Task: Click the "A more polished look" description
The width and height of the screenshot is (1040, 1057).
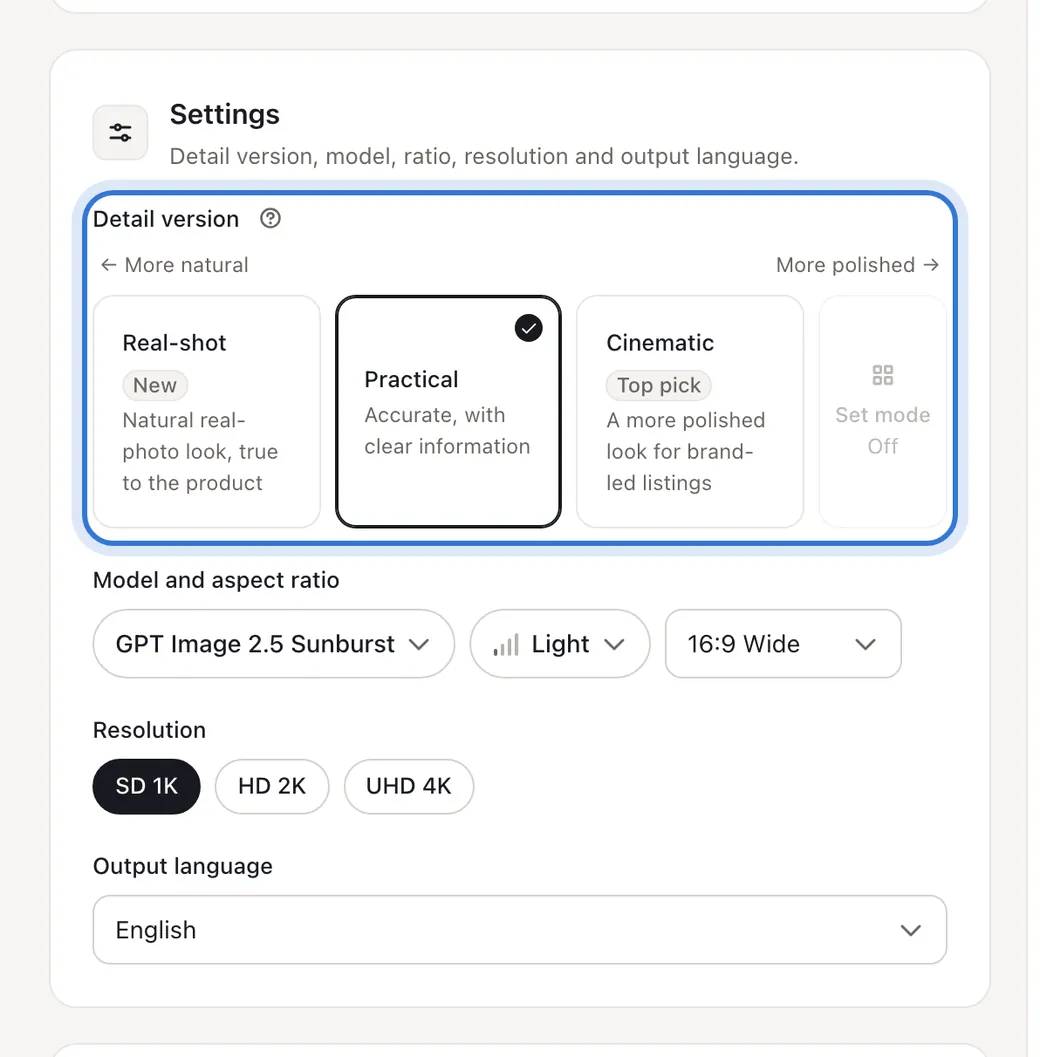Action: pyautogui.click(x=685, y=452)
